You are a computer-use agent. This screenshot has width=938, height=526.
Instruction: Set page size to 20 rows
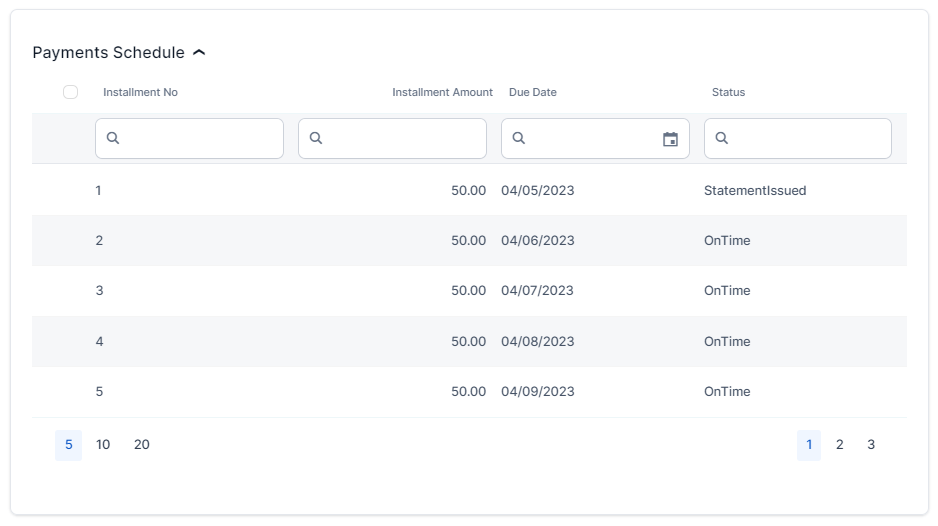pos(142,445)
